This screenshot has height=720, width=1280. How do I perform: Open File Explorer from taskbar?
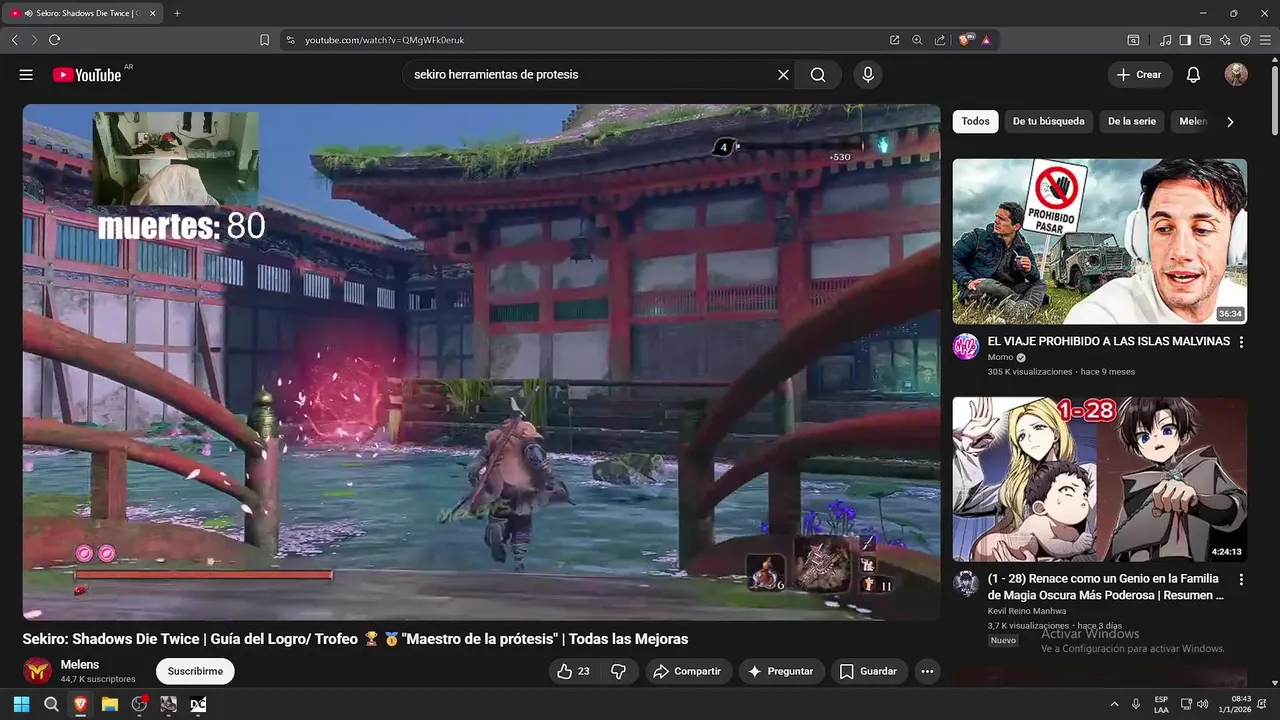pos(110,704)
